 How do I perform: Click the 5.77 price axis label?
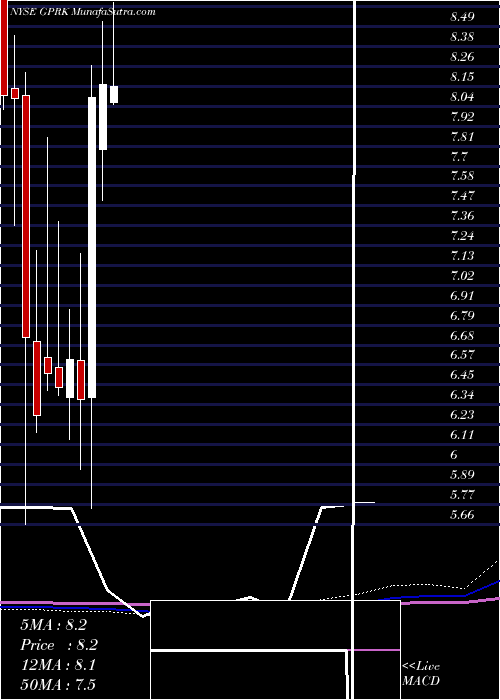pos(462,495)
